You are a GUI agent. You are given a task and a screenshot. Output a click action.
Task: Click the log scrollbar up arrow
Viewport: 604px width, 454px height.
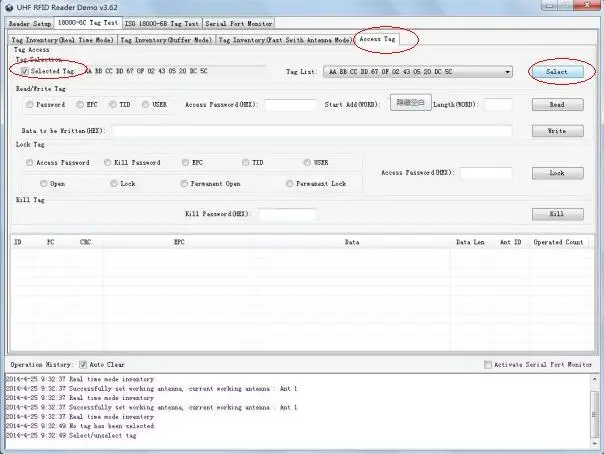(594, 379)
